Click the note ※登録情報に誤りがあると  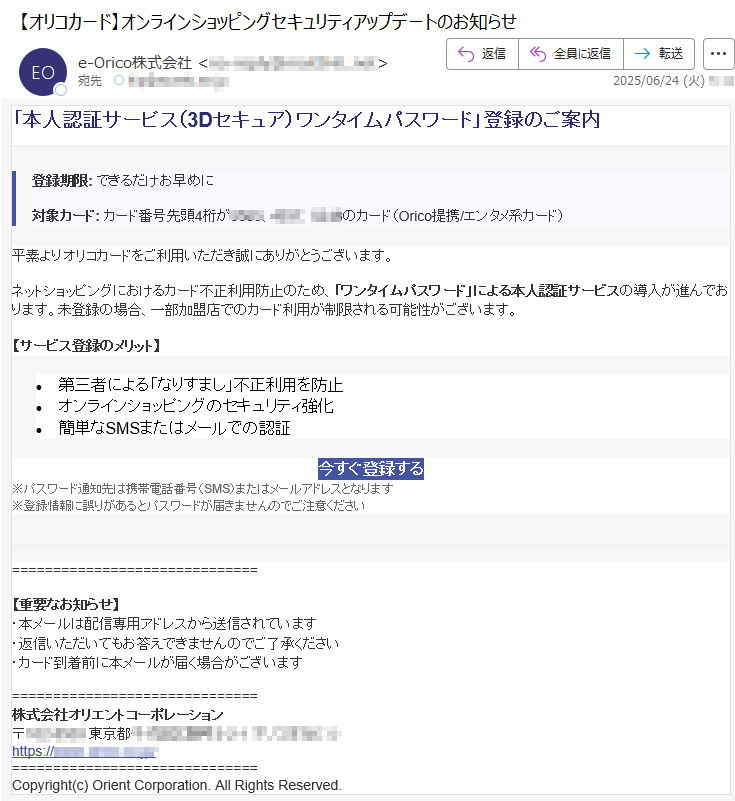coord(188,506)
